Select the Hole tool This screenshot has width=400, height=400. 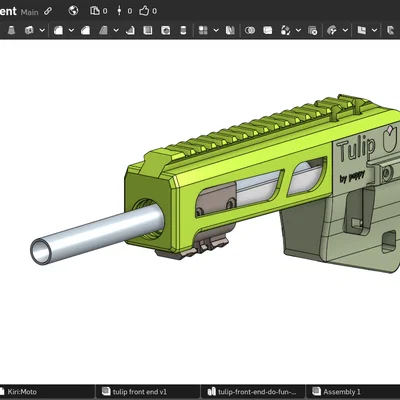(165, 30)
